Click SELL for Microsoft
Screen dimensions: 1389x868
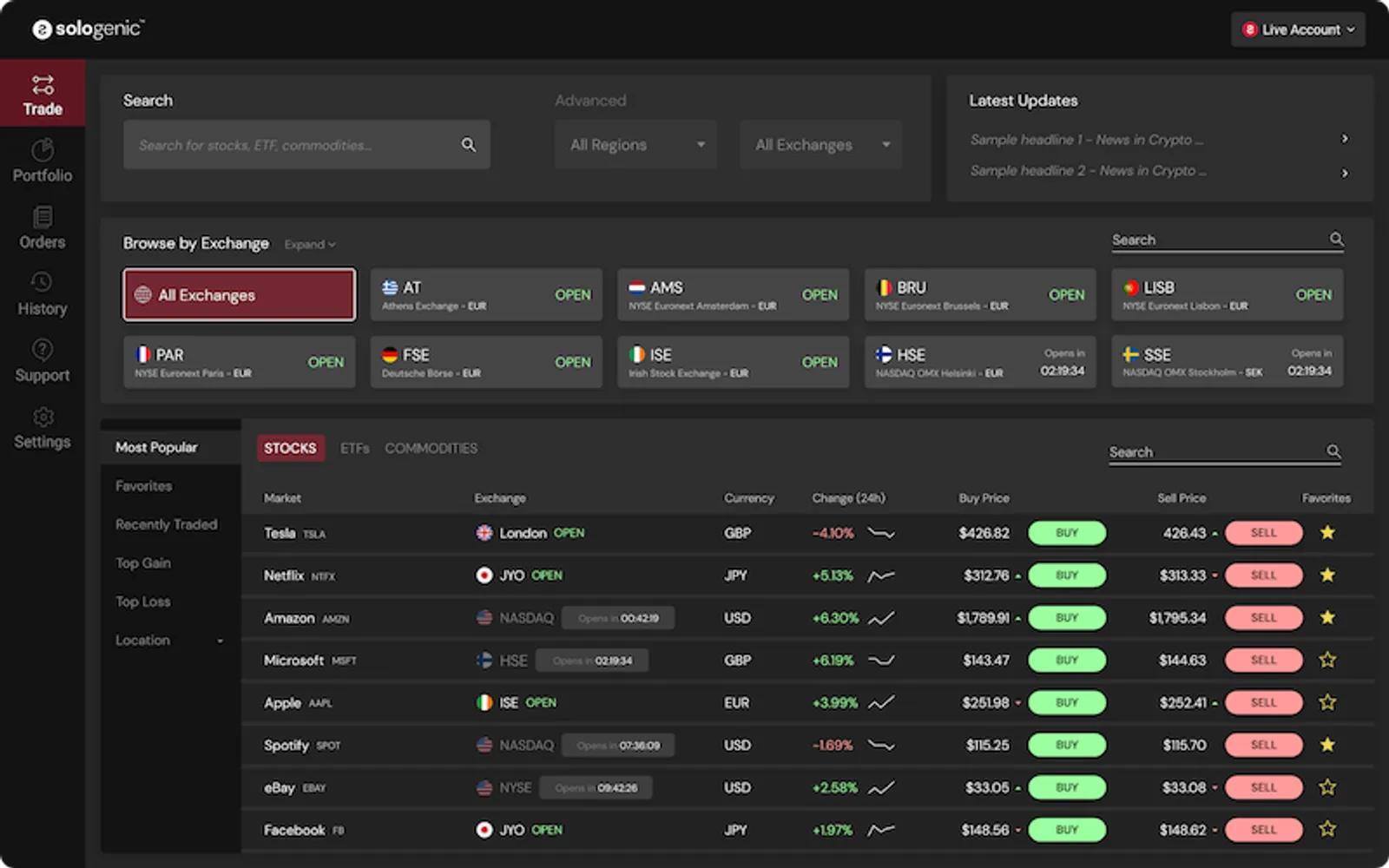(x=1264, y=661)
